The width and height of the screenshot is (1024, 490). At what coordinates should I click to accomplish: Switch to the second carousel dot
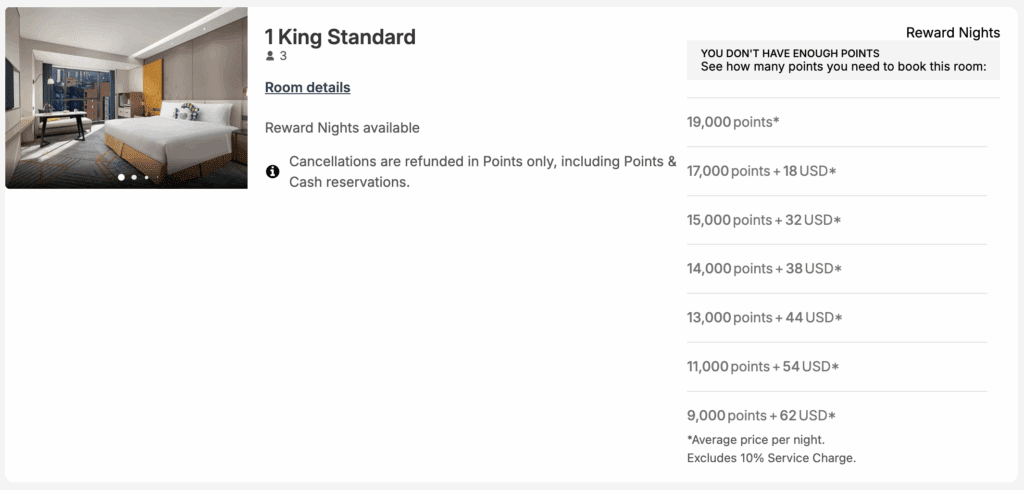[134, 177]
